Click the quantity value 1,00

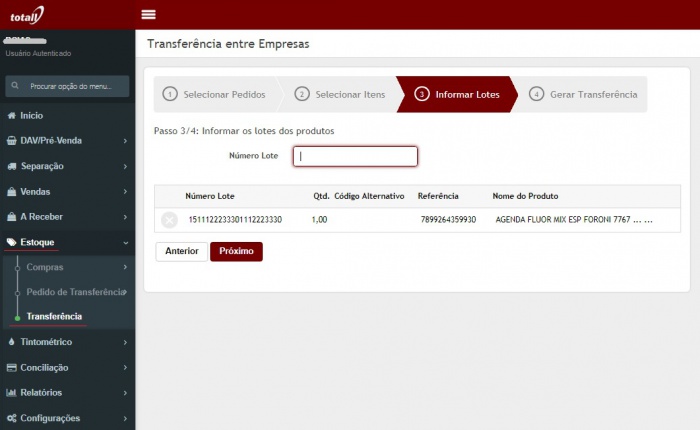pos(319,220)
